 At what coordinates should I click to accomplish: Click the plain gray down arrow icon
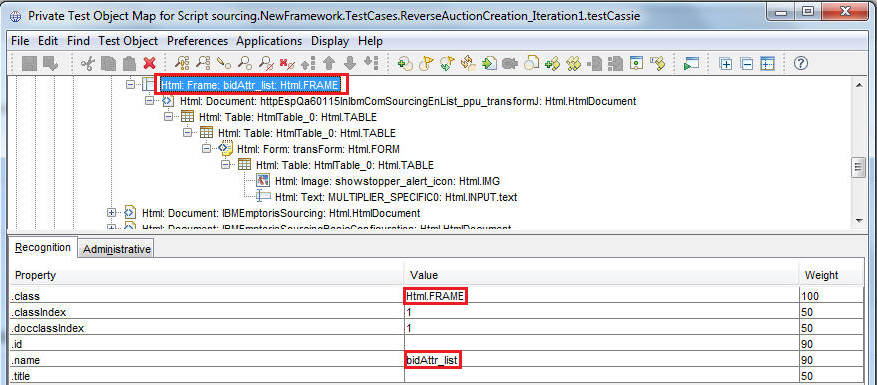350,63
